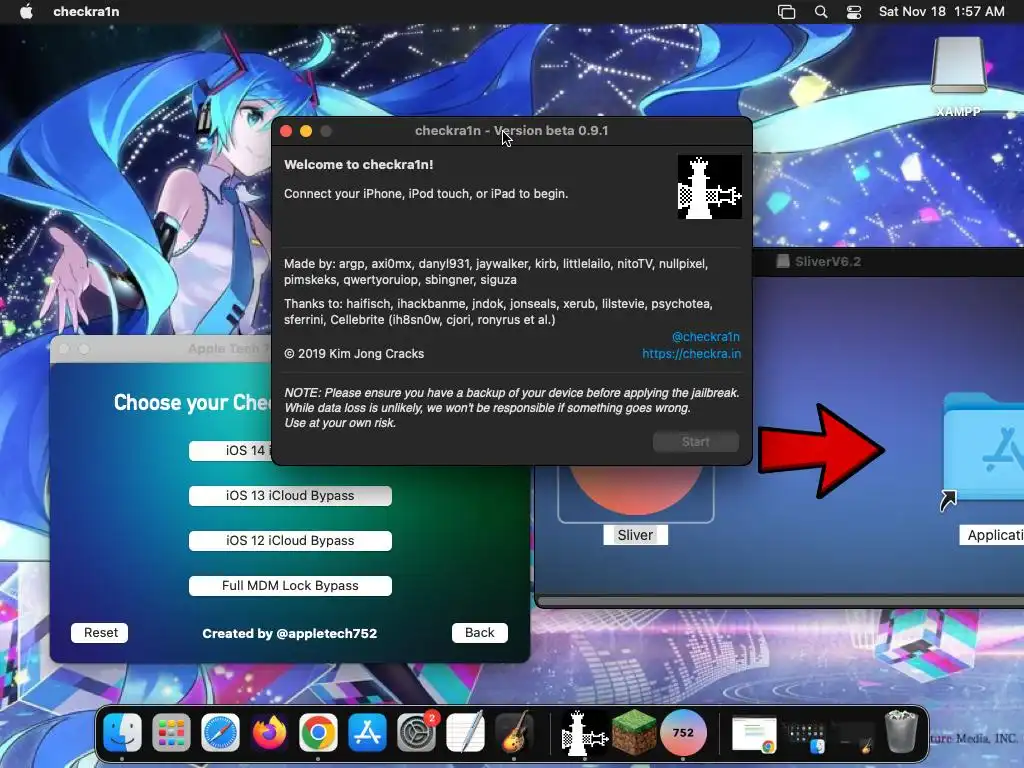Open minimized Finder window in dock
This screenshot has width=1024, height=768.
tap(805, 737)
